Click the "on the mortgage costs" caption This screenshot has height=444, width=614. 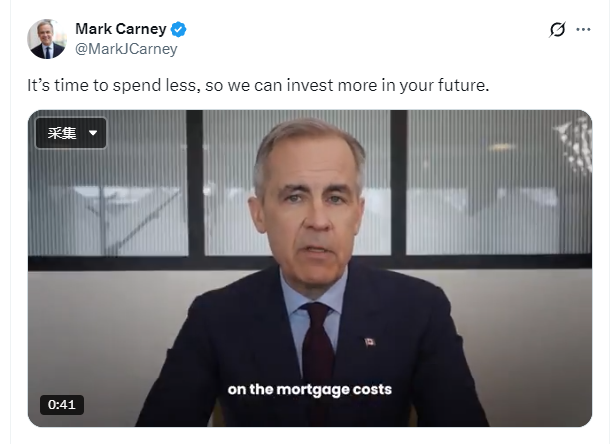(x=309, y=390)
